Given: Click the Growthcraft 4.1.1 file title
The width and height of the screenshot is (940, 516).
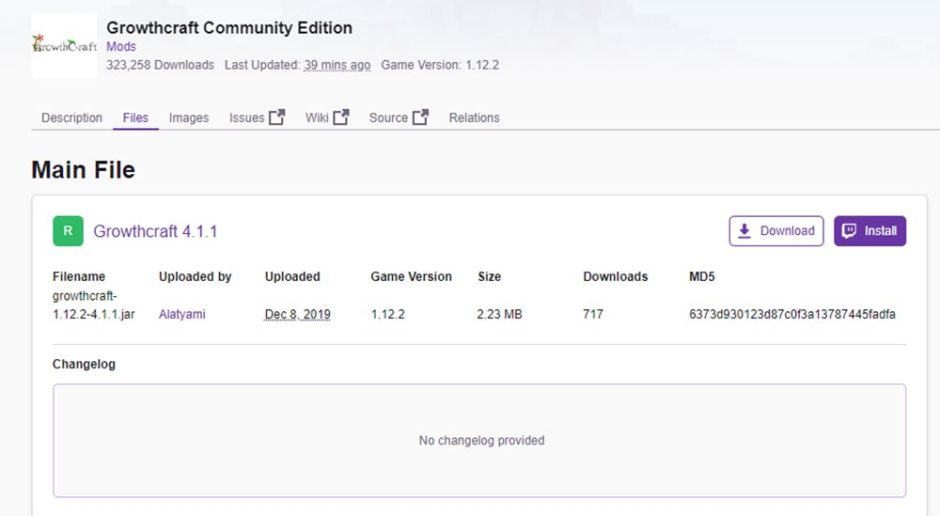Looking at the screenshot, I should click(155, 232).
